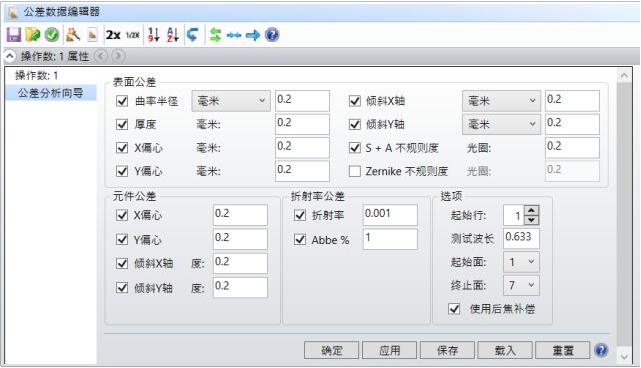Click the 厚度 value field
Screen dimensions: 641x368
click(x=302, y=124)
